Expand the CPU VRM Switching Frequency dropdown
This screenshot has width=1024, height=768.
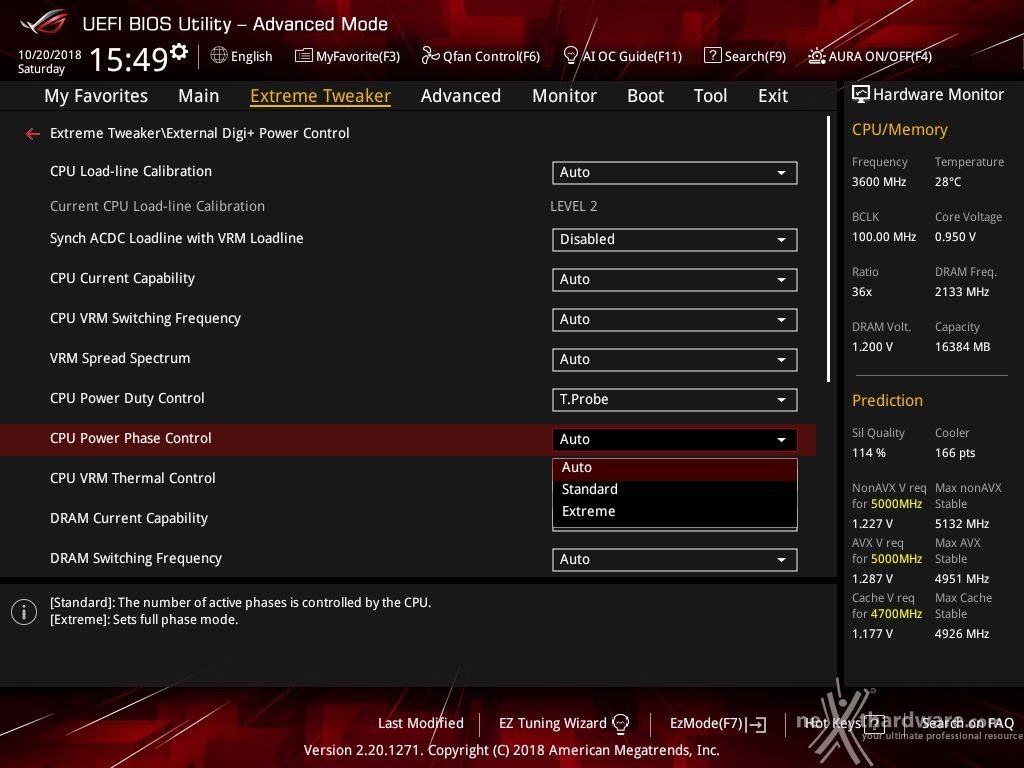tap(675, 319)
